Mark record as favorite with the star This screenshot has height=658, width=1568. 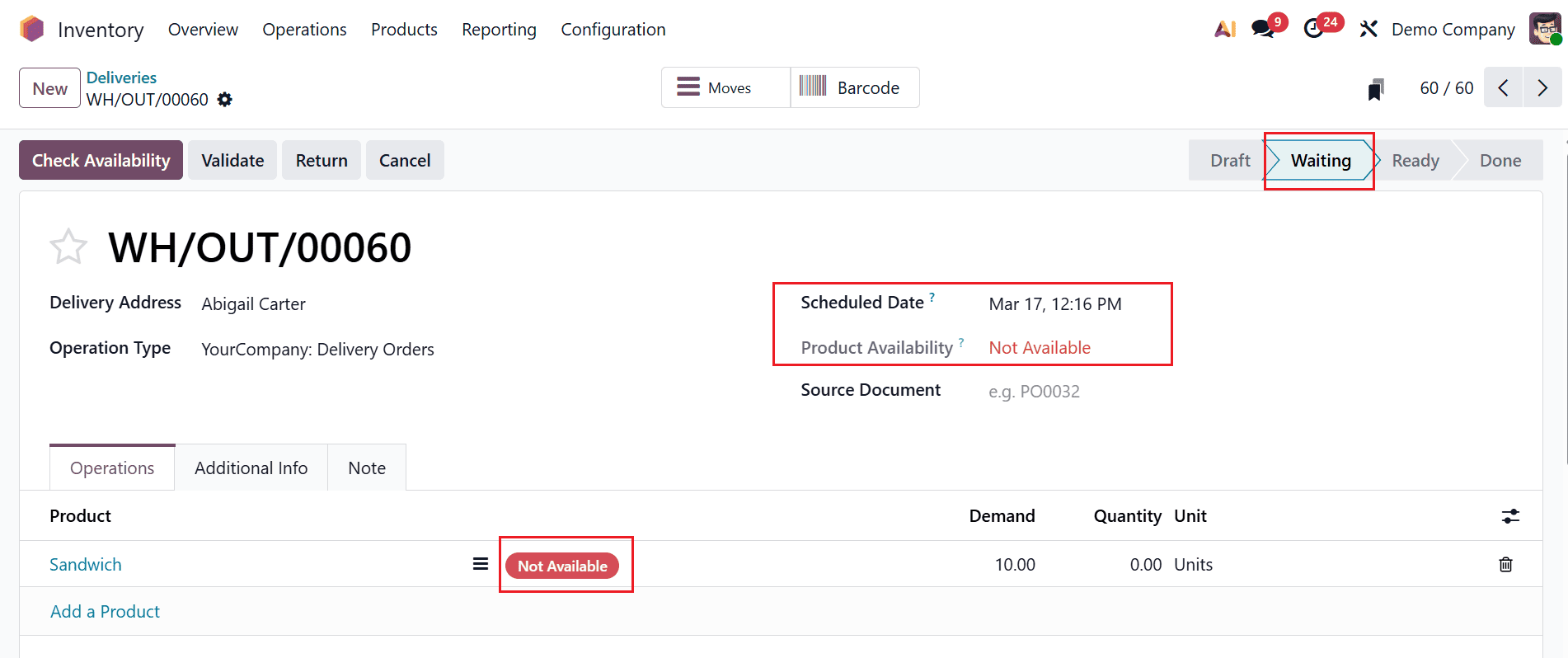(x=68, y=247)
